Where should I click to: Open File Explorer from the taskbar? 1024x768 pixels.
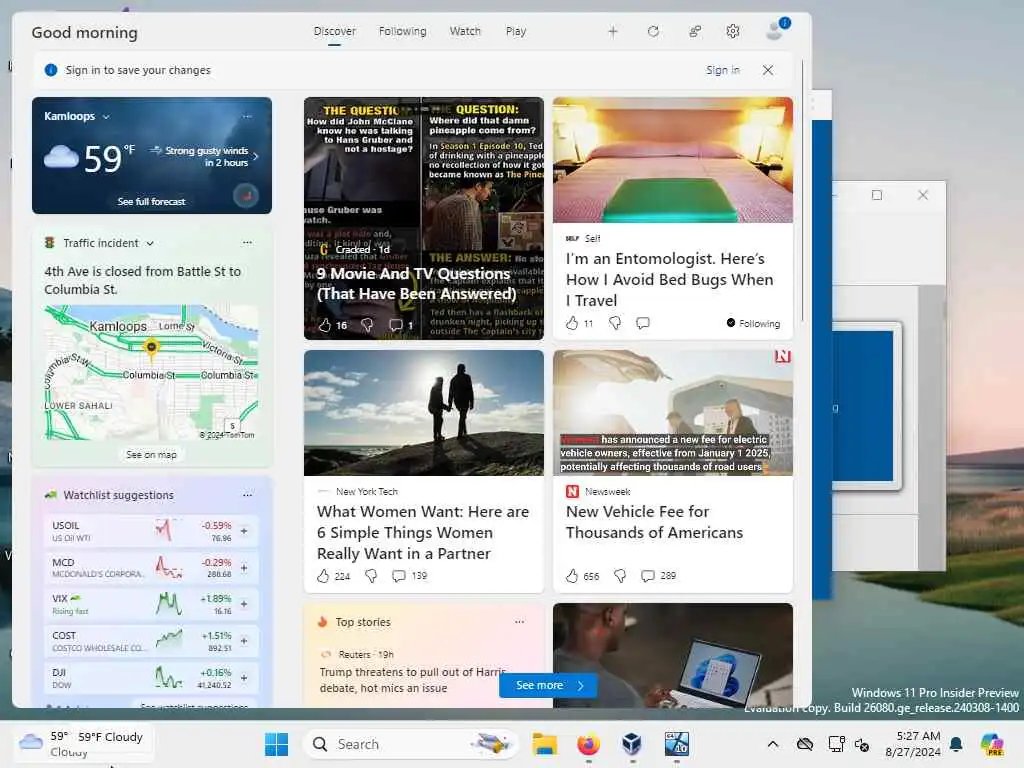545,744
